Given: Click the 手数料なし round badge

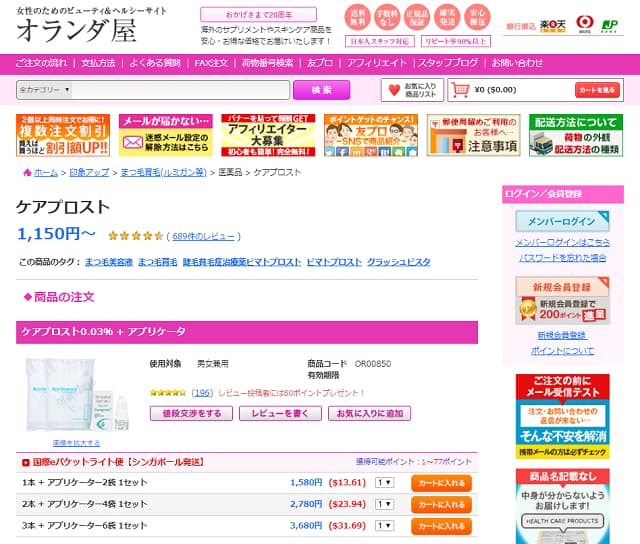Looking at the screenshot, I should [387, 18].
